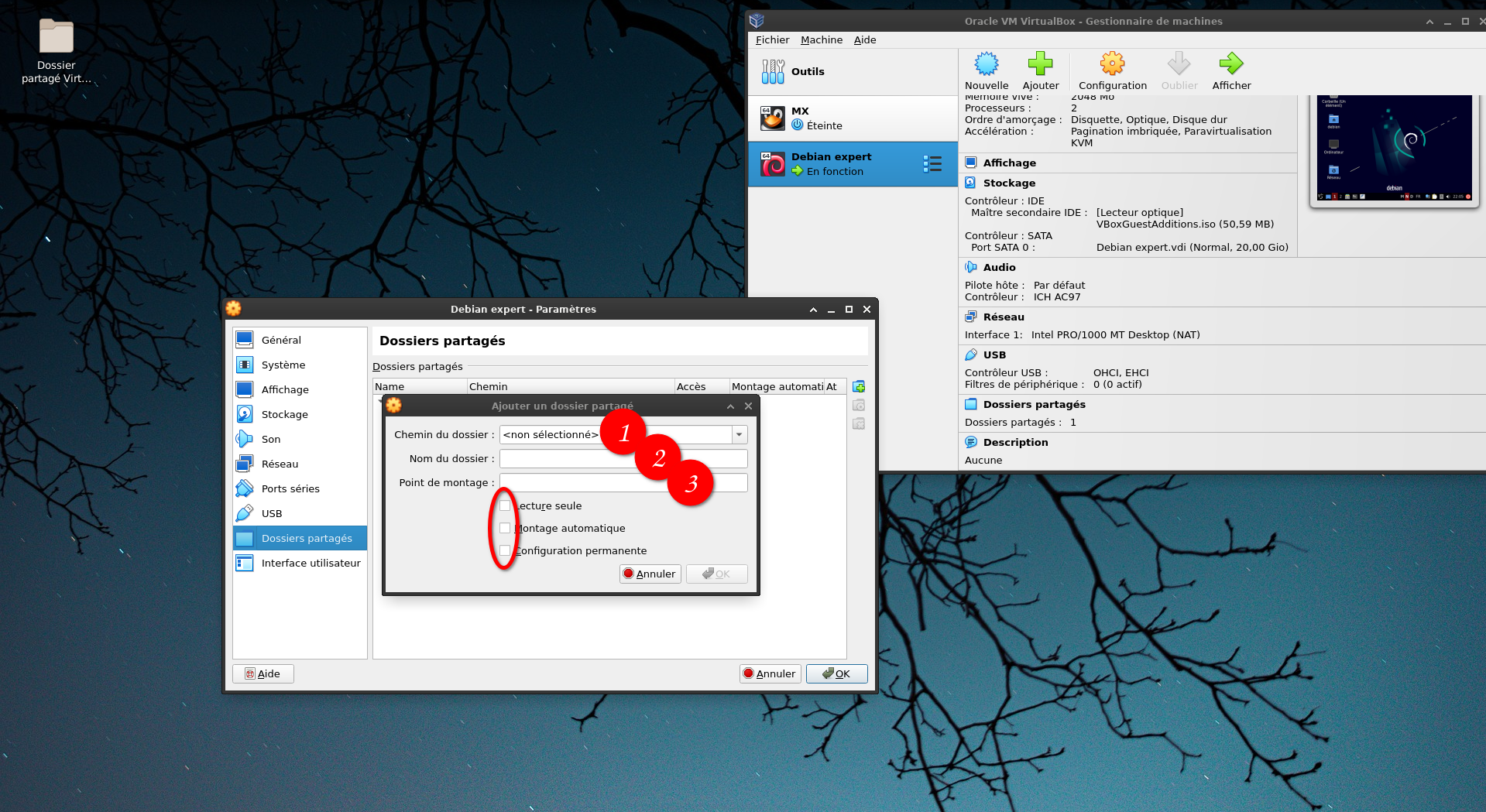1486x812 pixels.
Task: Click the edit shared folder icon
Action: click(859, 405)
